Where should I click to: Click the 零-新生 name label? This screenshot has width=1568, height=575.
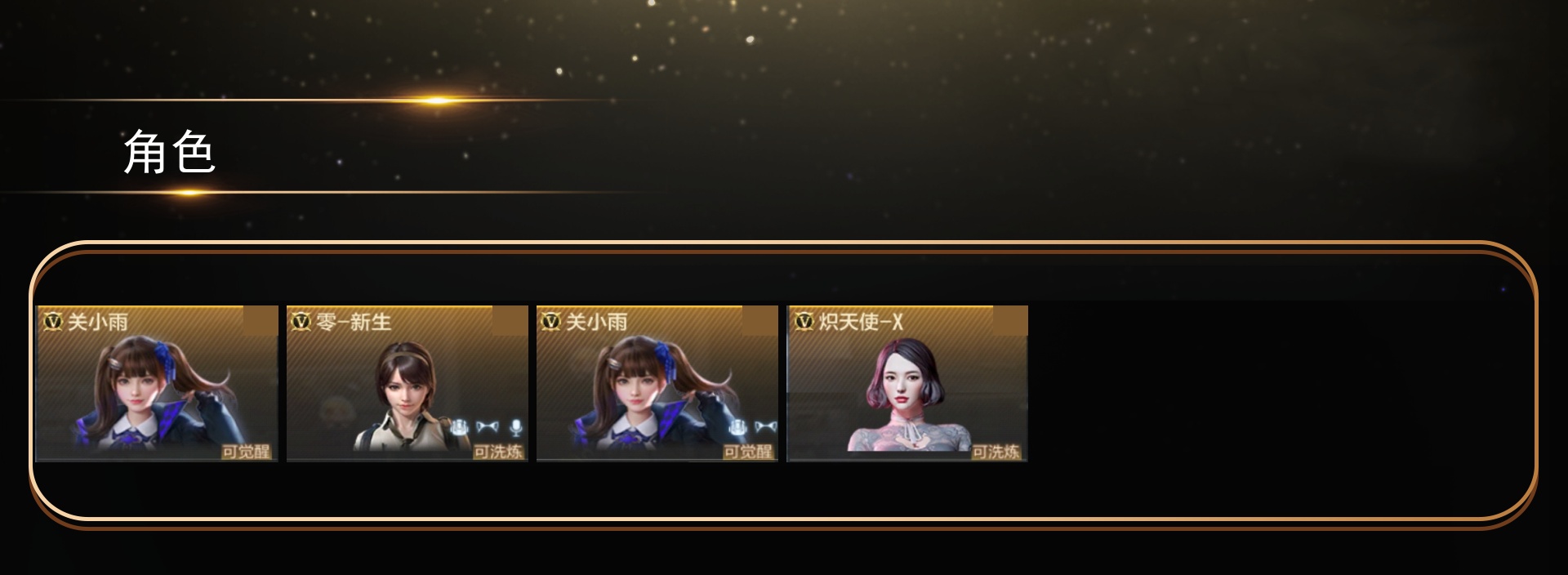(x=354, y=322)
